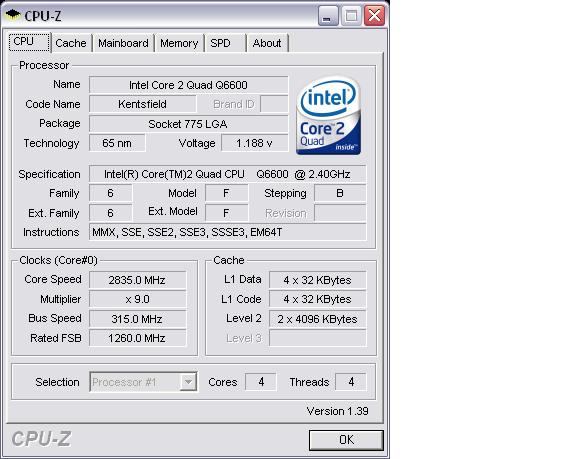Click the Bus Speed value 315.0 MHz
Viewport: 576px width, 459px height.
pyautogui.click(x=137, y=319)
